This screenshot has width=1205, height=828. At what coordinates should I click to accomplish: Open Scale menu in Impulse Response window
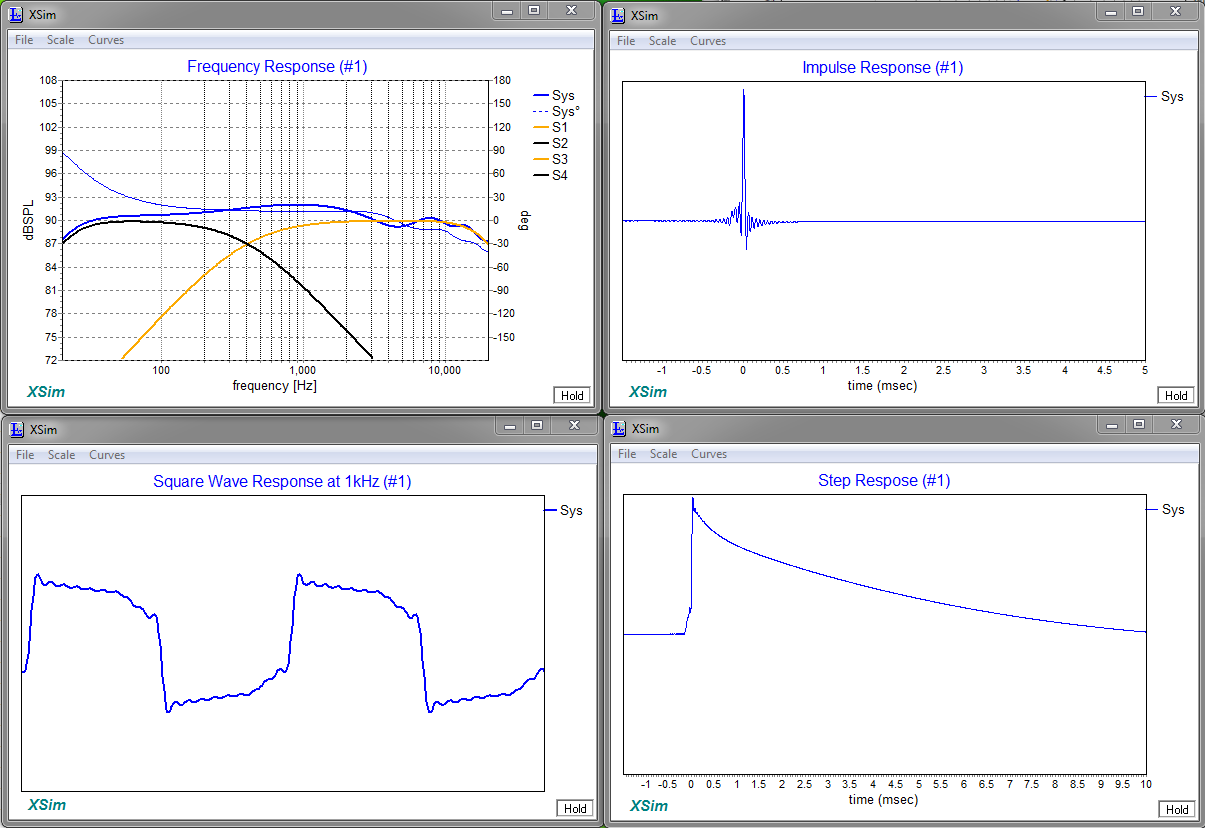662,41
